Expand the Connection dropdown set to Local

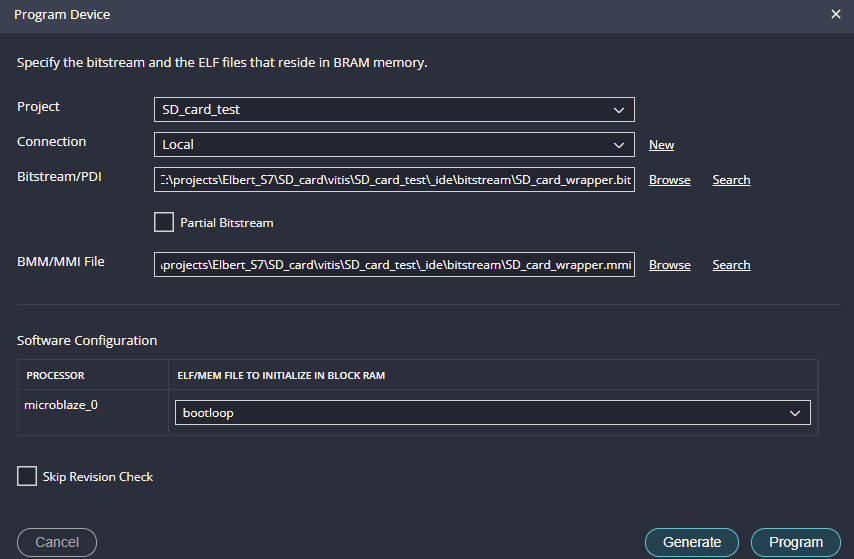tap(394, 144)
